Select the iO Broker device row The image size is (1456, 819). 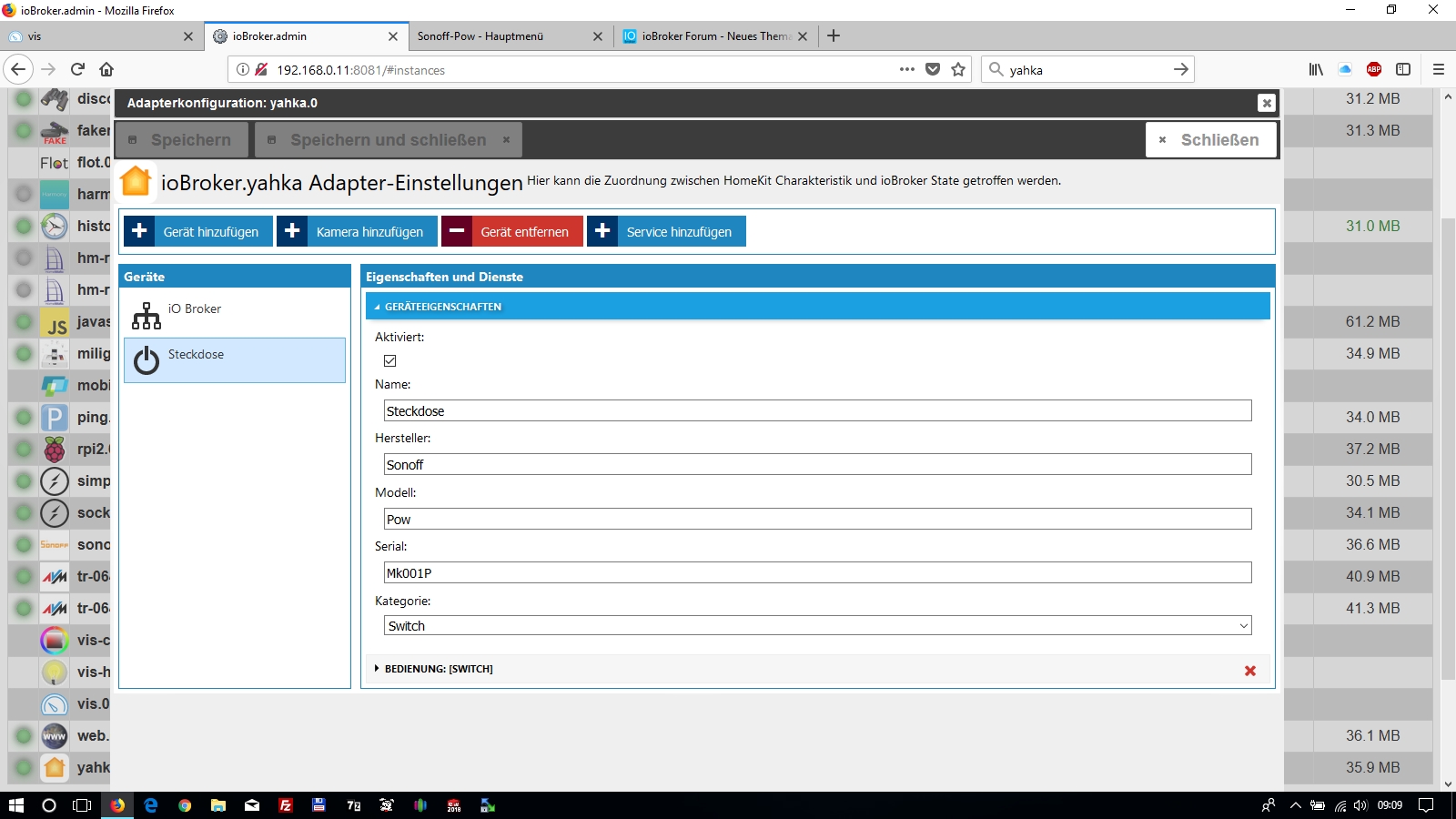pyautogui.click(x=235, y=315)
